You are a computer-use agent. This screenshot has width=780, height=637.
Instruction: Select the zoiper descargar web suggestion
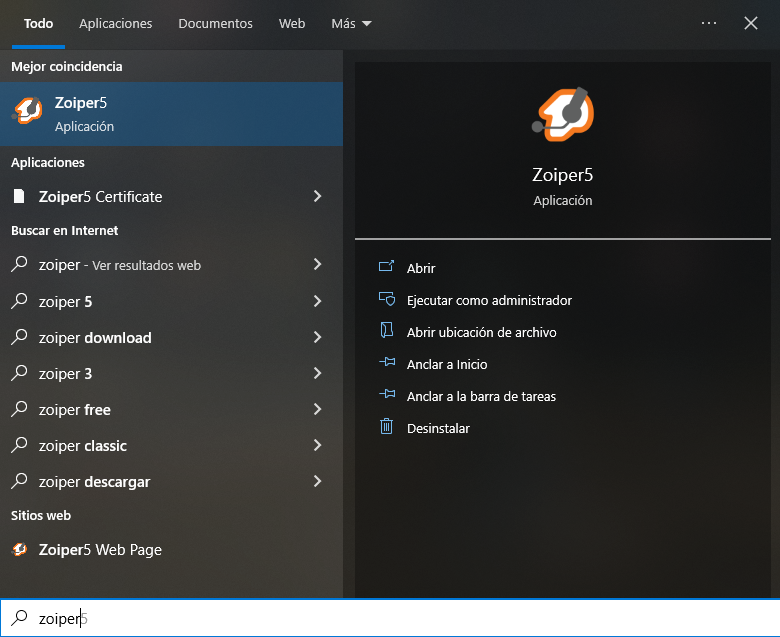pyautogui.click(x=171, y=481)
